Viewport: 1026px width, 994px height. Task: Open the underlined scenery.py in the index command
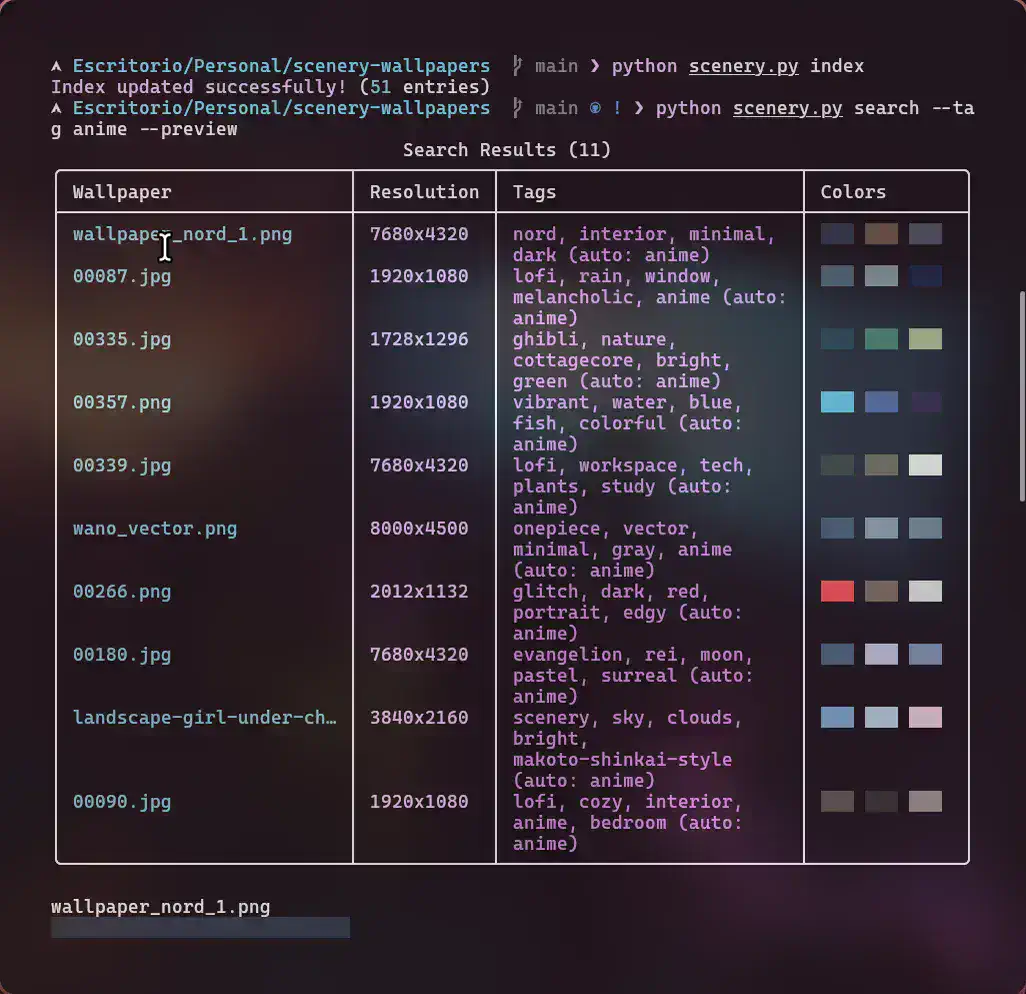pyautogui.click(x=744, y=66)
